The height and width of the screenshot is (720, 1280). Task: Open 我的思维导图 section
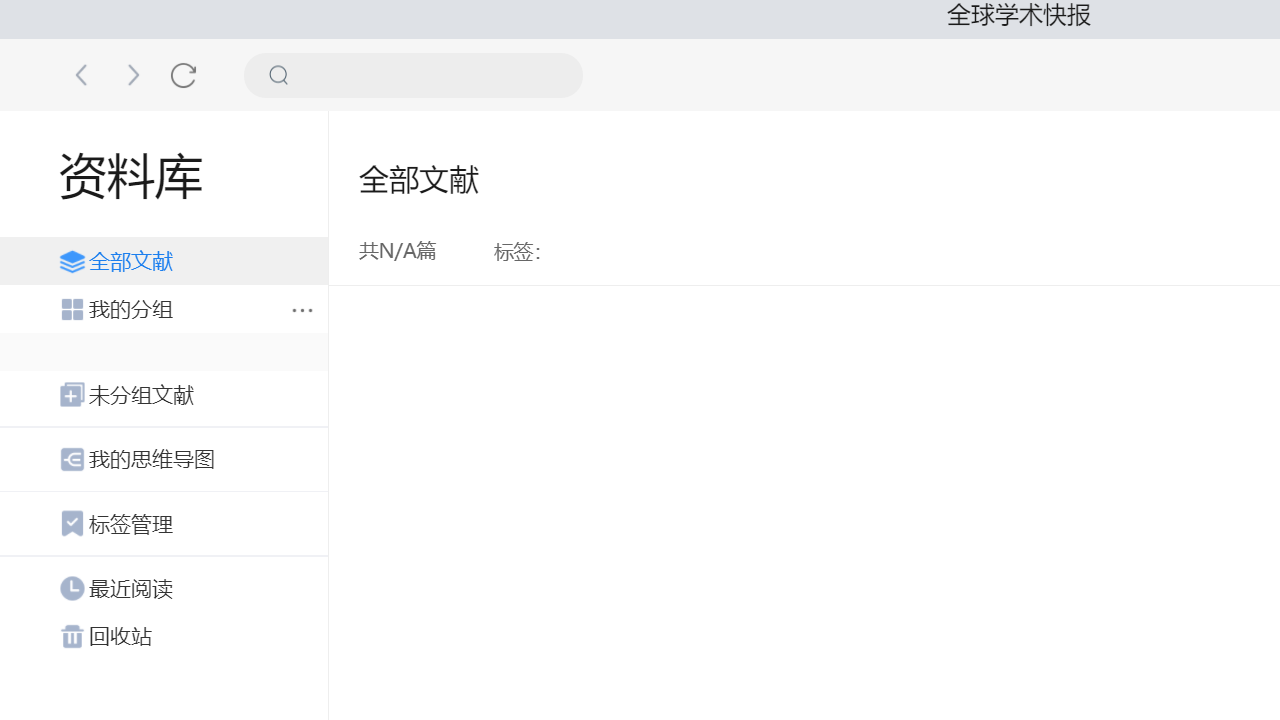tap(152, 460)
